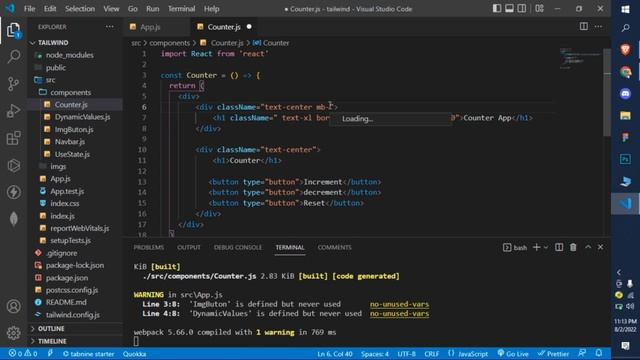Viewport: 640px width, 360px height.
Task: Select the bash terminal label
Action: [515, 248]
